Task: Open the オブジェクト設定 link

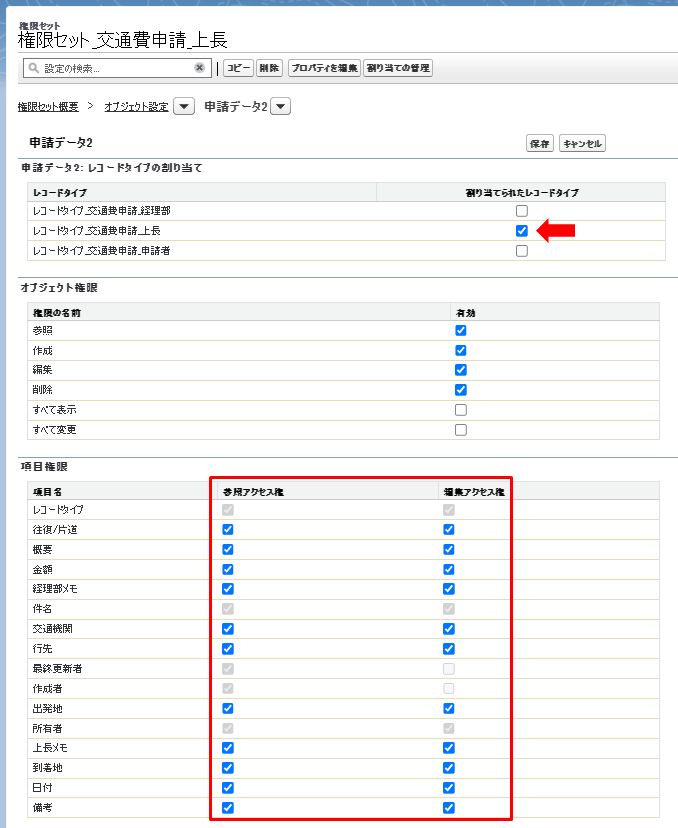Action: (136, 107)
